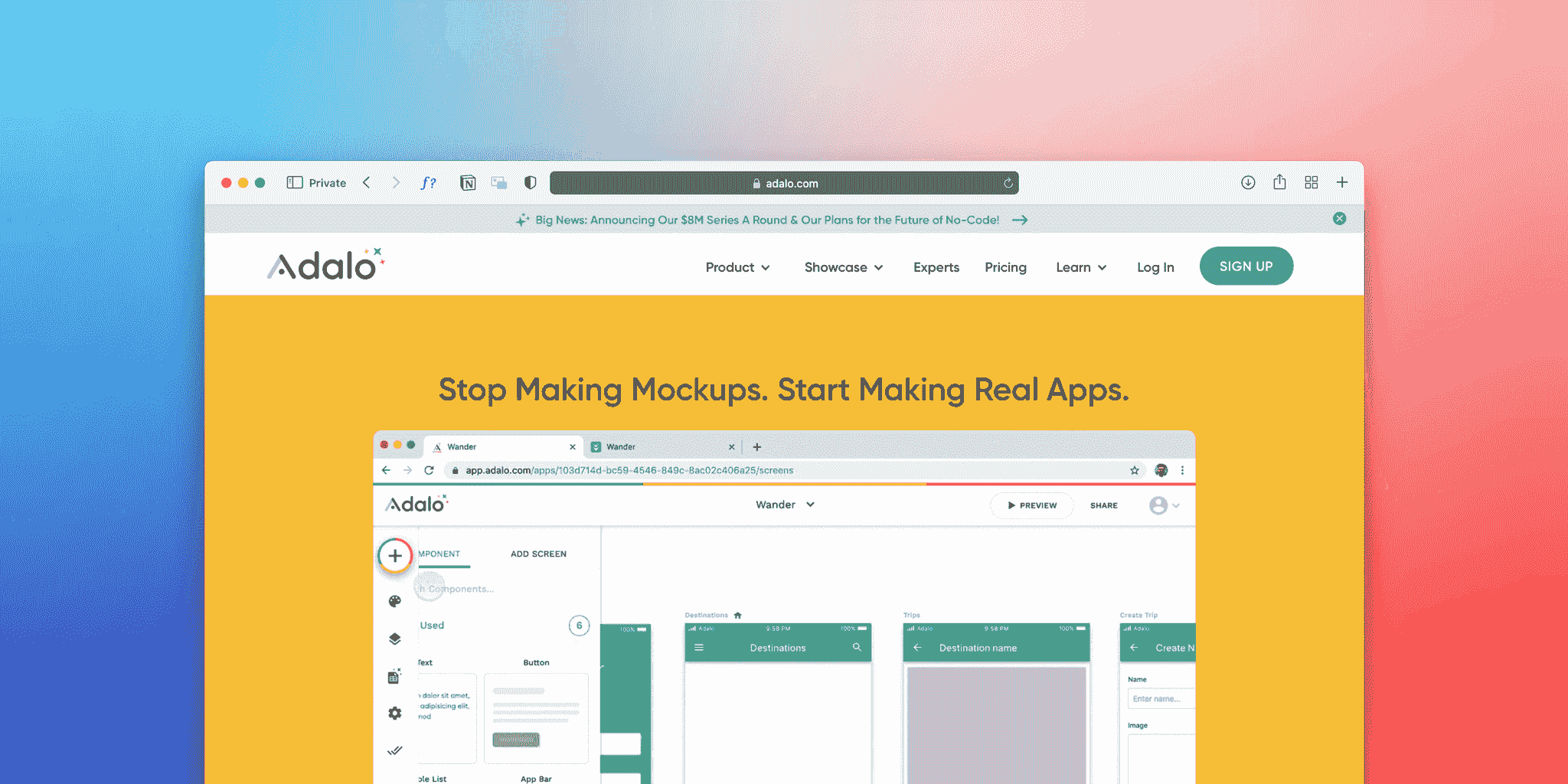Click the Enter name input field
The image size is (1568, 784).
point(1161,698)
